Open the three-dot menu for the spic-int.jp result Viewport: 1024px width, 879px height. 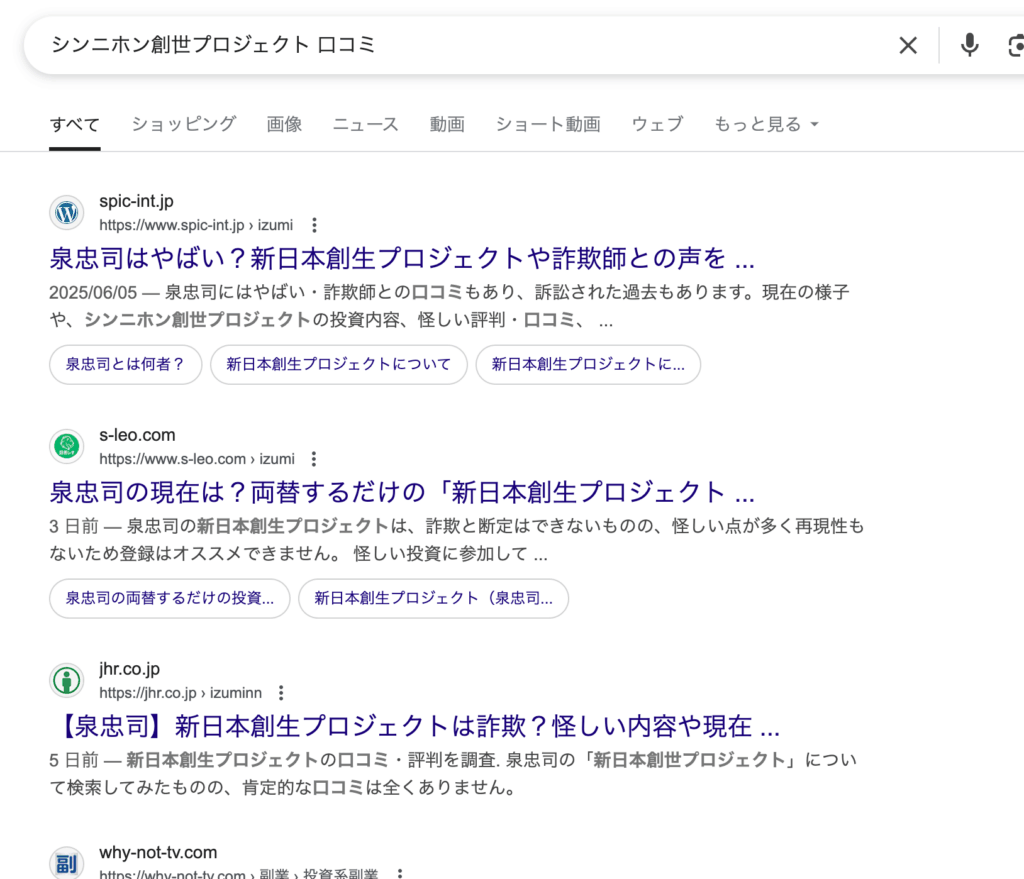[x=315, y=225]
